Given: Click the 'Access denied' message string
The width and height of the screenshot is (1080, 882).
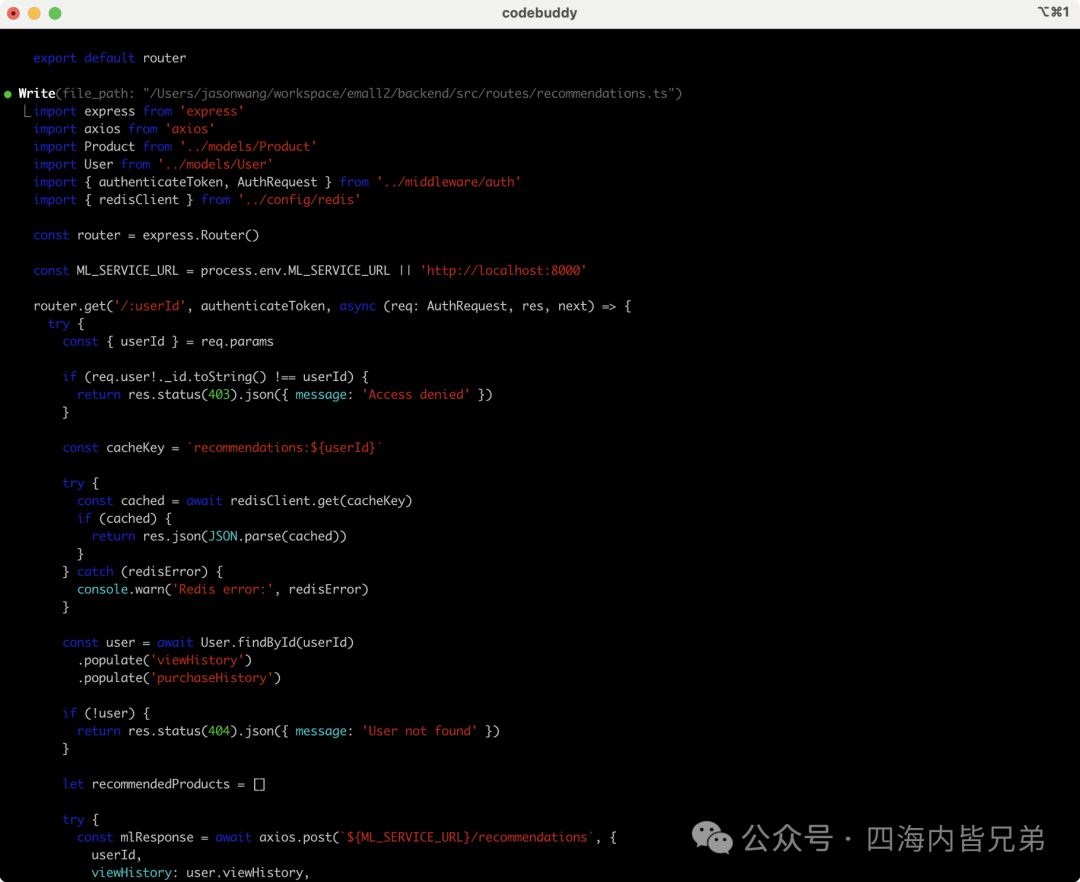Looking at the screenshot, I should pos(416,395).
